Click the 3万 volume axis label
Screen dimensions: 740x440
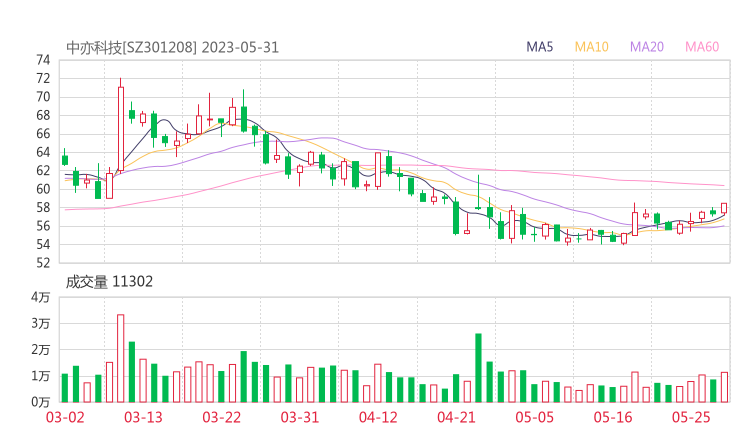point(41,323)
